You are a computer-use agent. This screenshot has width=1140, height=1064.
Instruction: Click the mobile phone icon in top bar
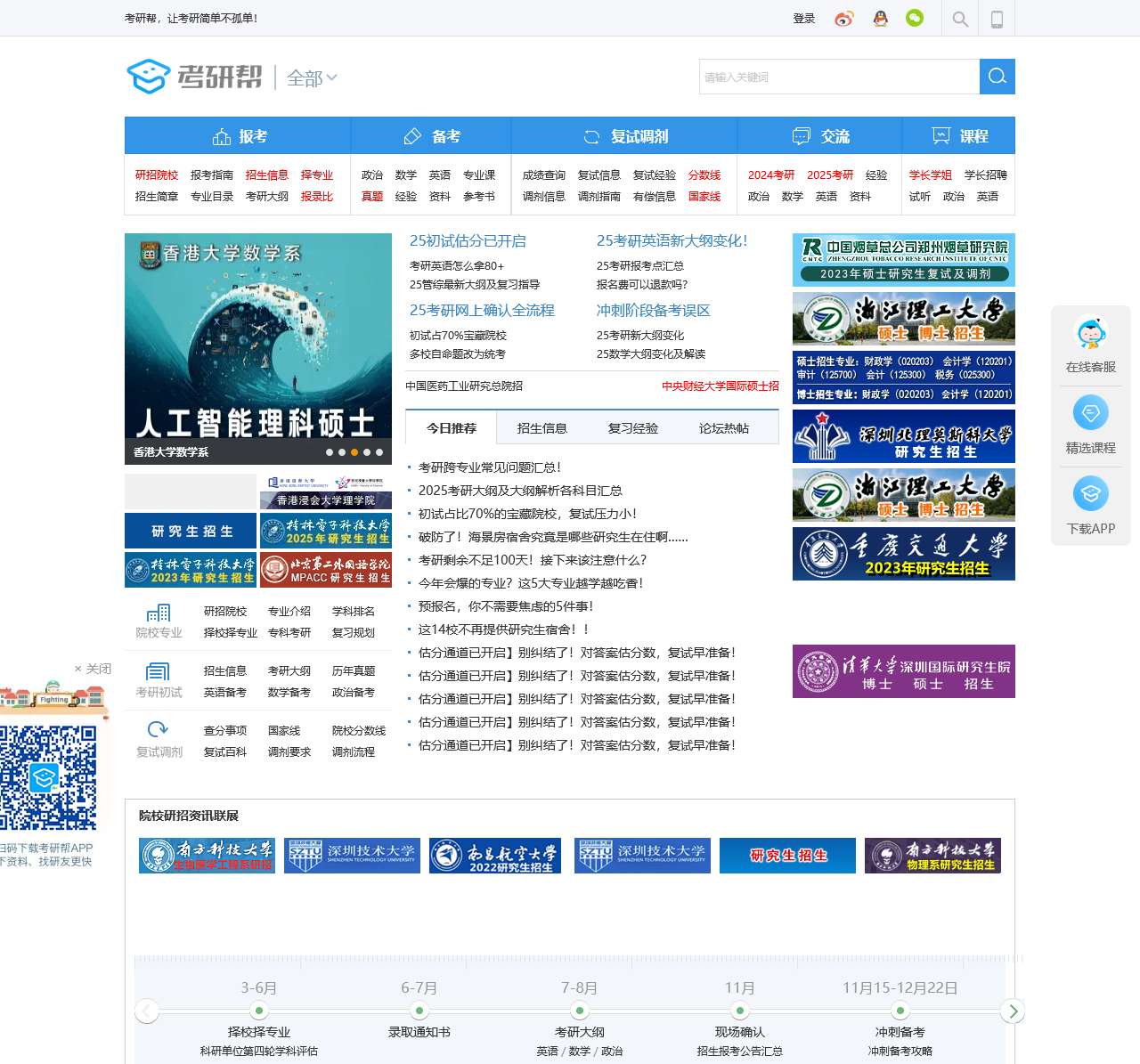tap(997, 19)
